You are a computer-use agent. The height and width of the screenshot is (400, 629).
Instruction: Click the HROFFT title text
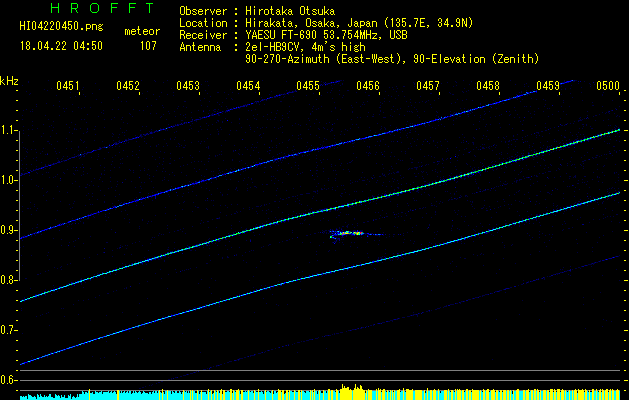pos(103,8)
